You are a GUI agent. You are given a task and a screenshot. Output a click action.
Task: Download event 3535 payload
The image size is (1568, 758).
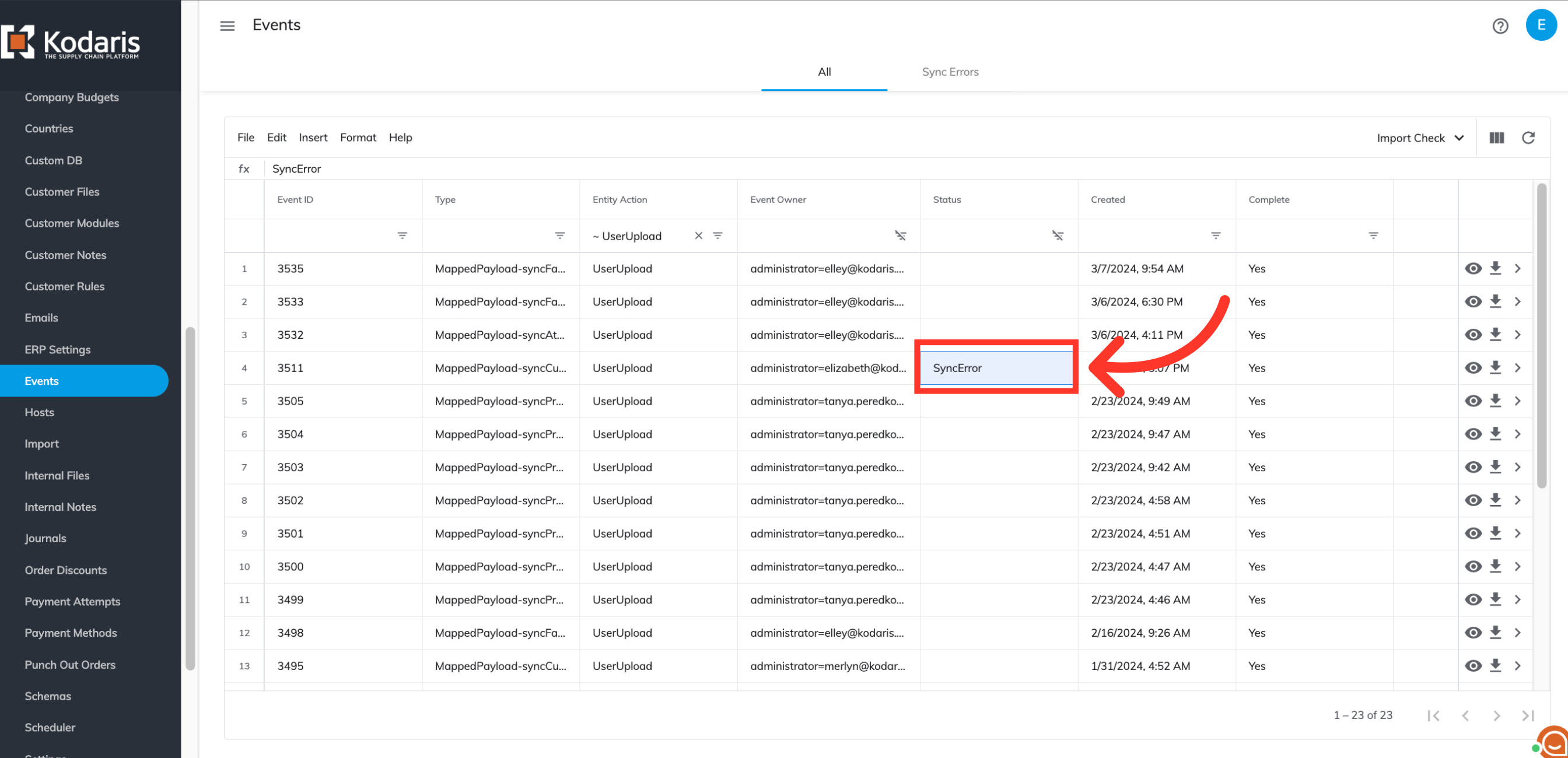(1496, 268)
